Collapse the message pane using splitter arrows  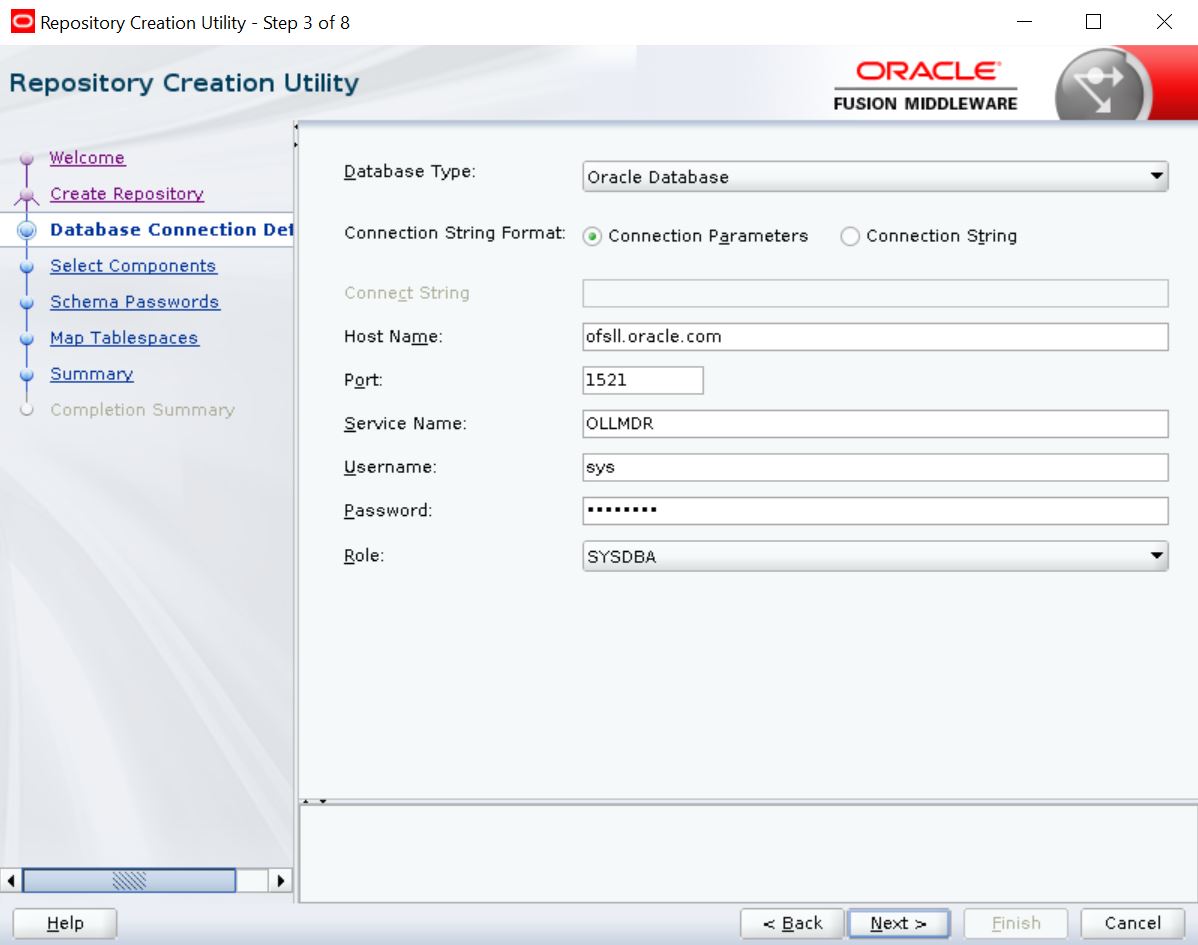(323, 801)
